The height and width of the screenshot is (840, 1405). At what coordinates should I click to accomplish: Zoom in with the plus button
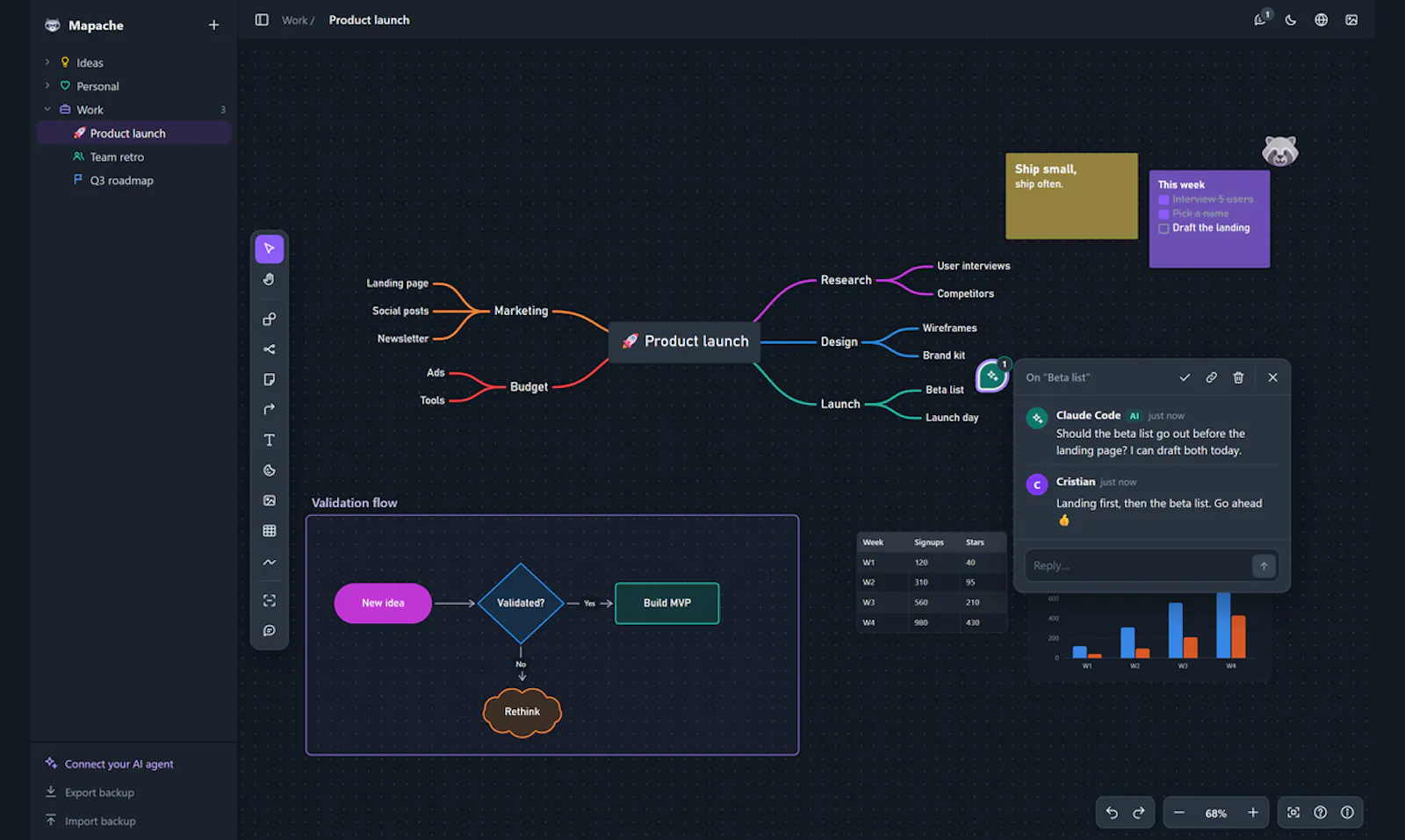click(1253, 813)
